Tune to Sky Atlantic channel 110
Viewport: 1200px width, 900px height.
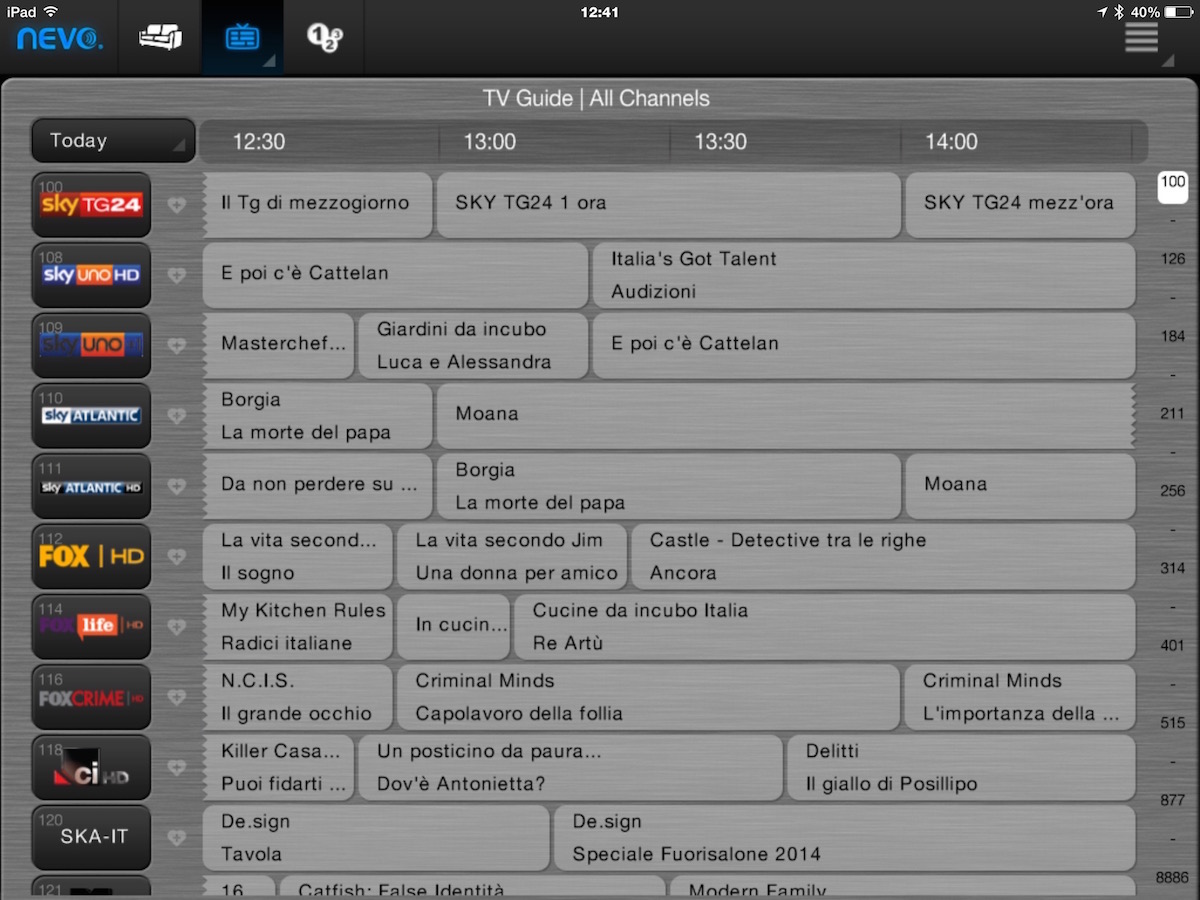click(x=91, y=415)
